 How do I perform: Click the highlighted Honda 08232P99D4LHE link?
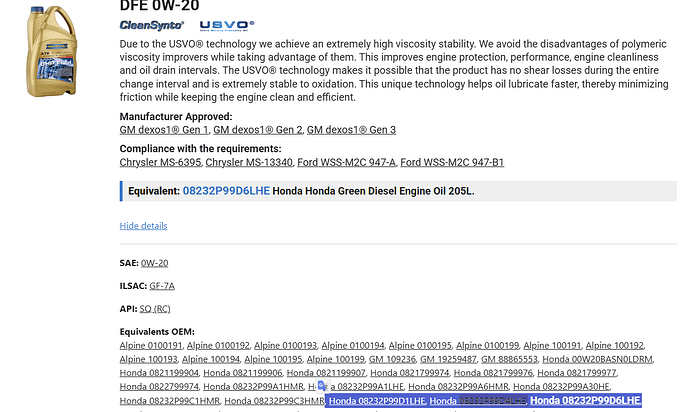tap(478, 401)
